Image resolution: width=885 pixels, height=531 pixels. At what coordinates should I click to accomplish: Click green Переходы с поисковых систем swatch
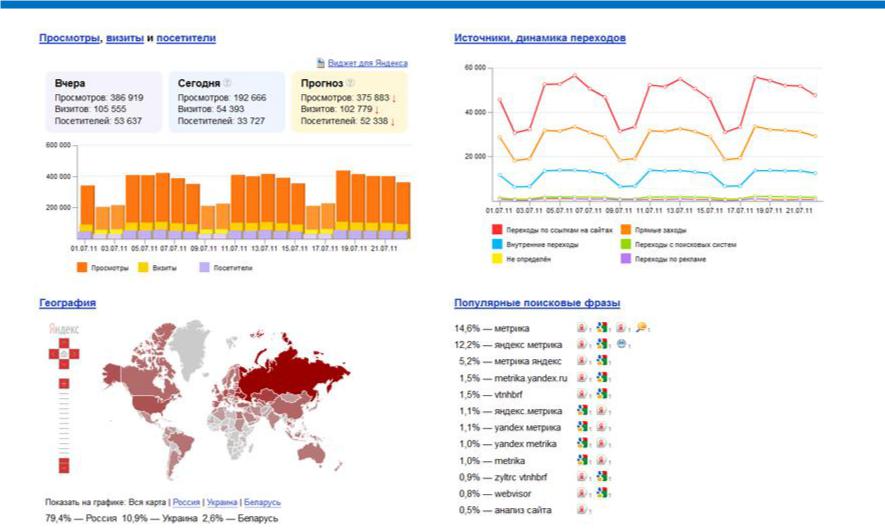click(x=625, y=244)
